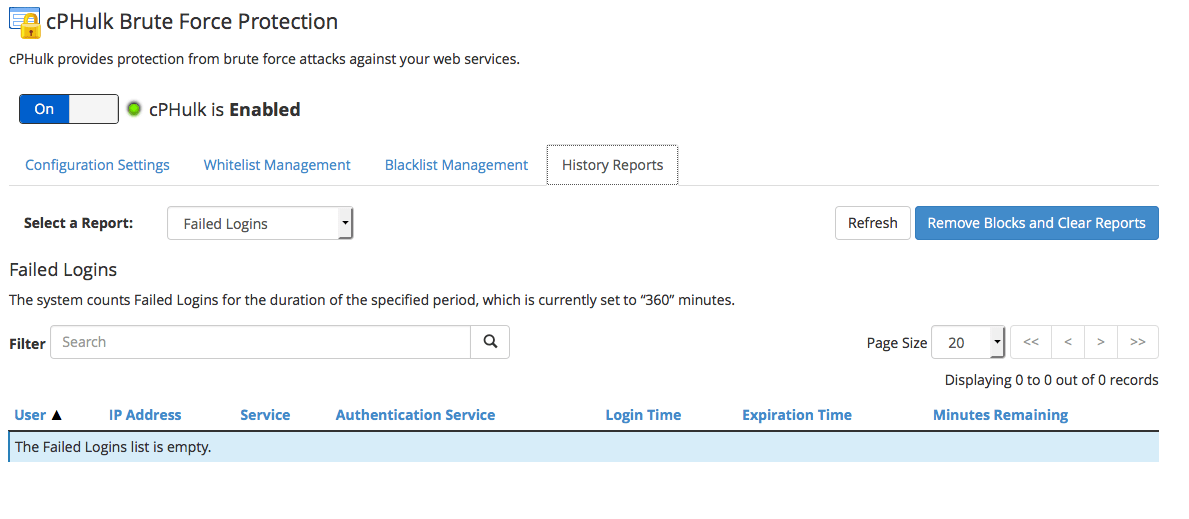
Task: Click the cPHulk Brute Force Protection title
Action: (x=192, y=21)
